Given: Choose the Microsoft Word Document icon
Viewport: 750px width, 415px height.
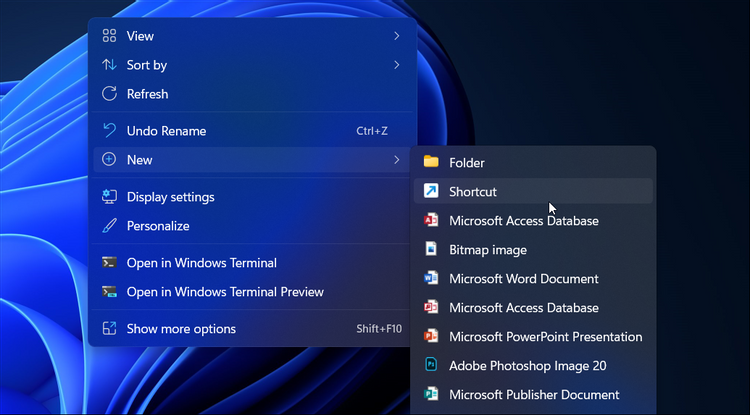Looking at the screenshot, I should 431,278.
